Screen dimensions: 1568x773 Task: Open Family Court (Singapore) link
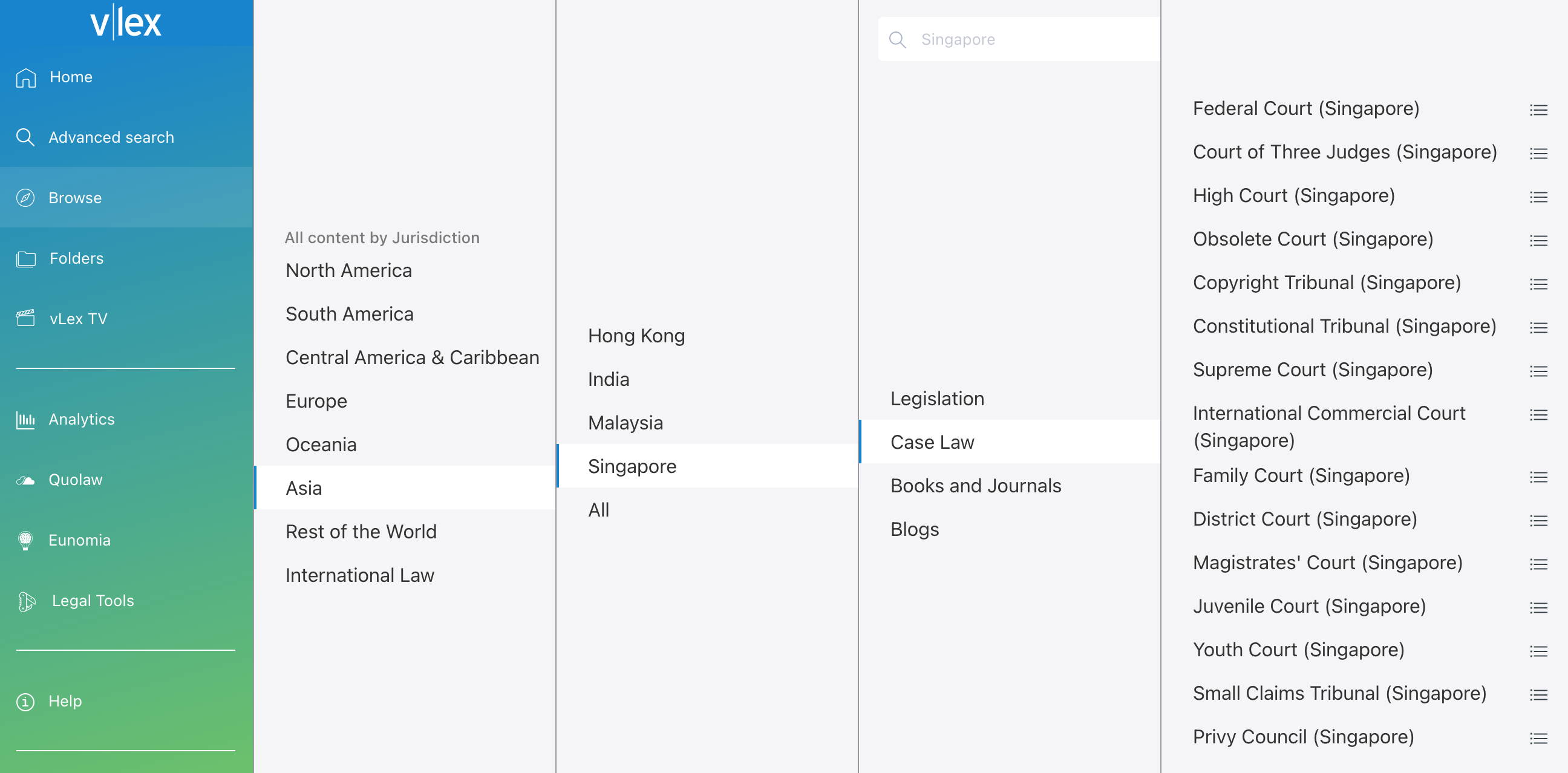coord(1301,475)
